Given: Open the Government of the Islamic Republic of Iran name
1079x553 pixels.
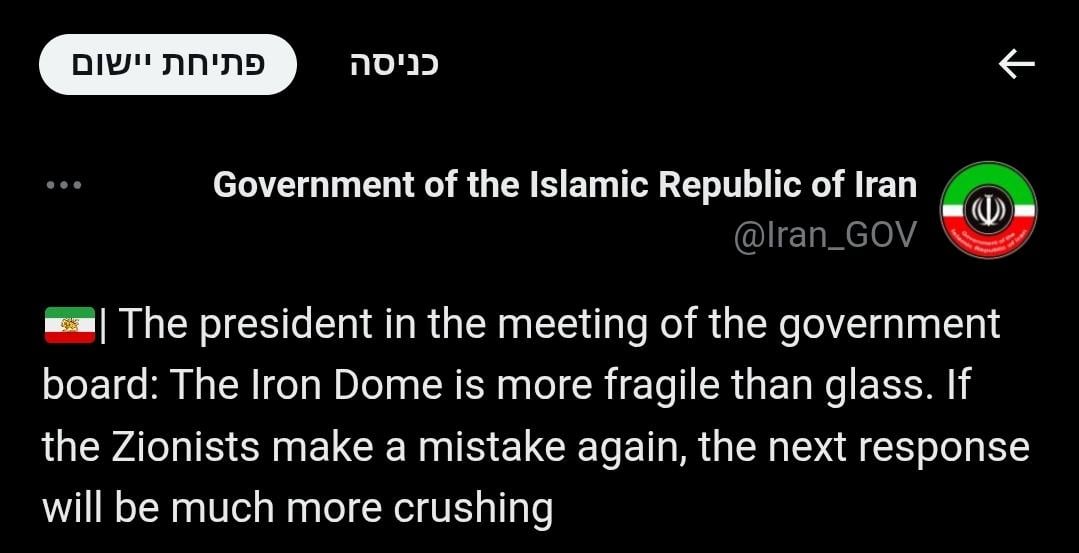Looking at the screenshot, I should point(565,185).
